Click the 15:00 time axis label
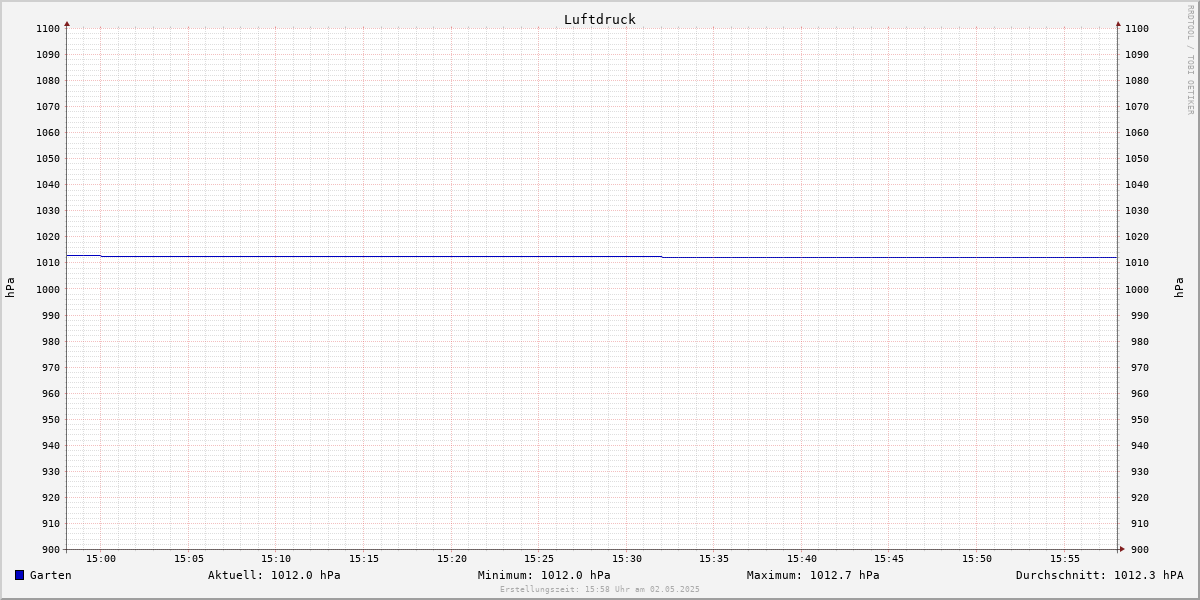 [x=101, y=559]
